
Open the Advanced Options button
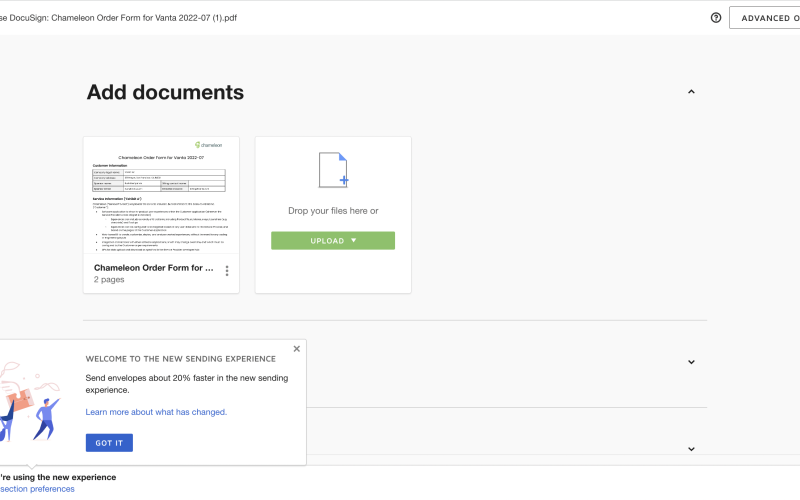pos(765,18)
